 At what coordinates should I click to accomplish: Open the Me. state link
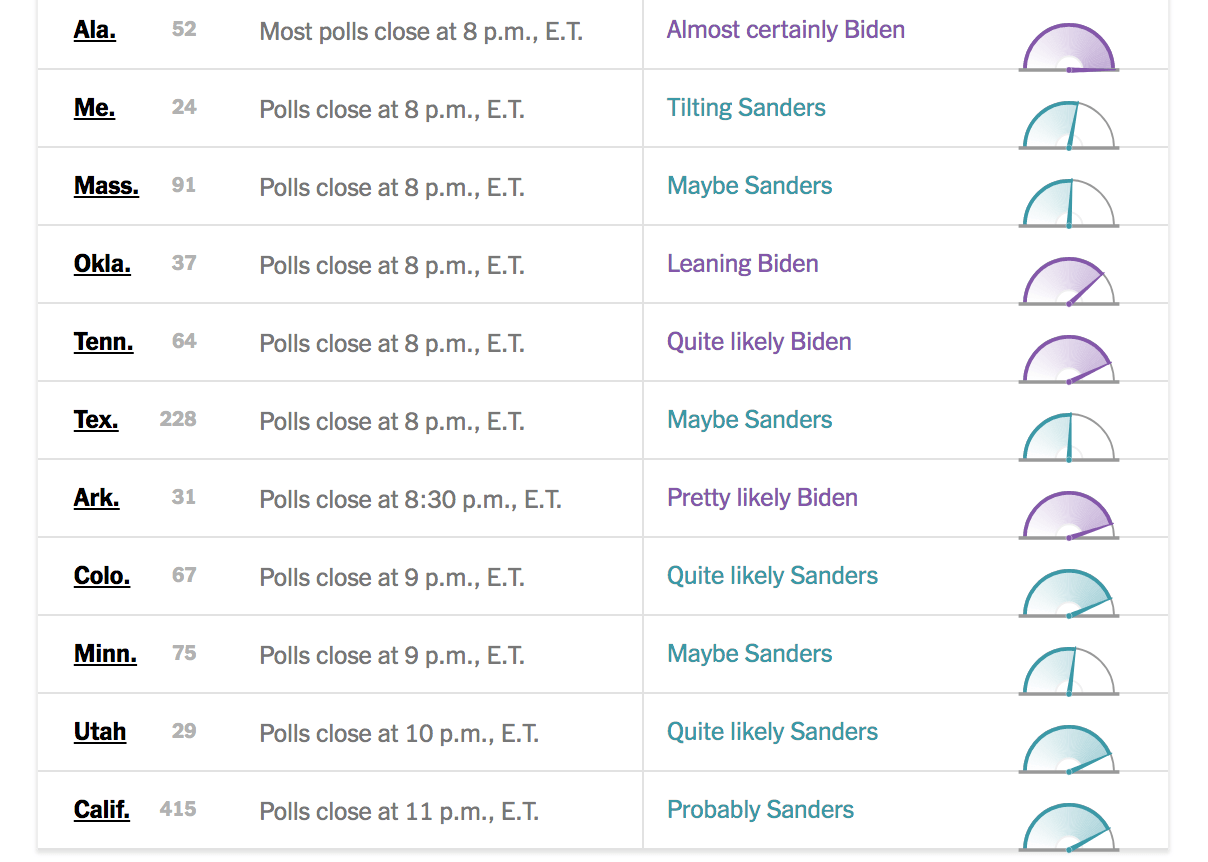coord(94,108)
